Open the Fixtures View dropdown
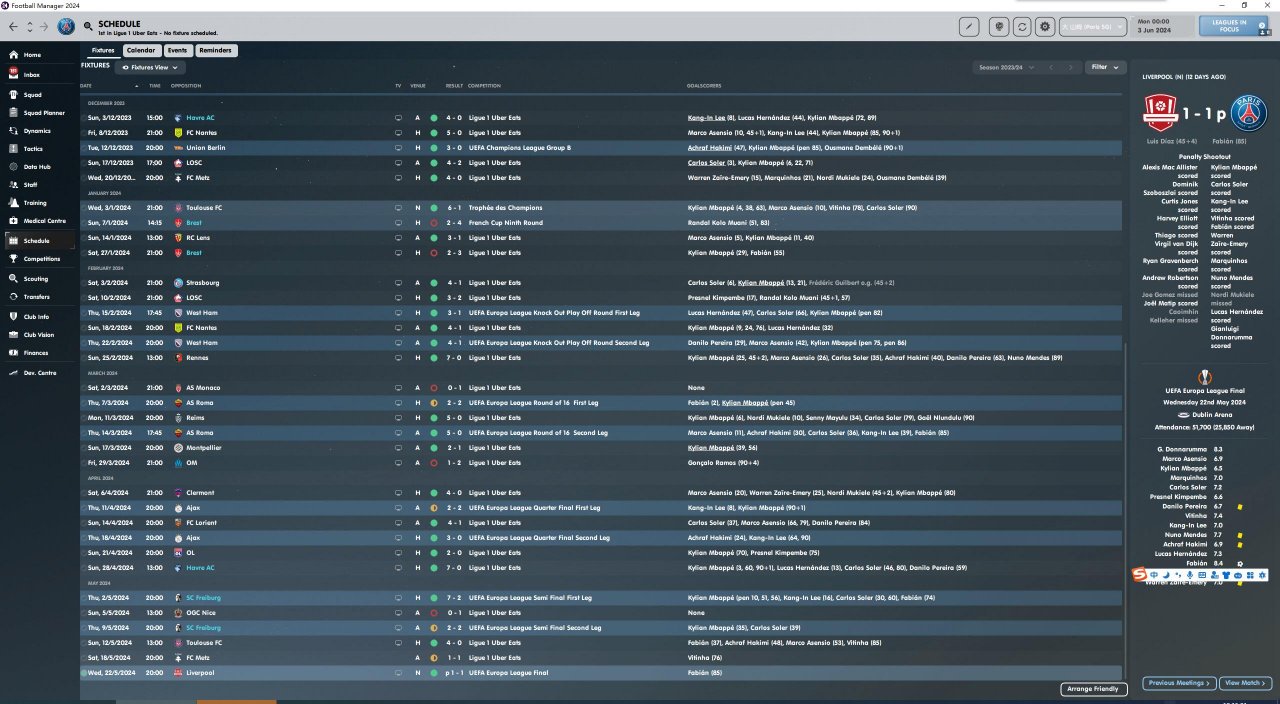1280x704 pixels. click(x=150, y=67)
